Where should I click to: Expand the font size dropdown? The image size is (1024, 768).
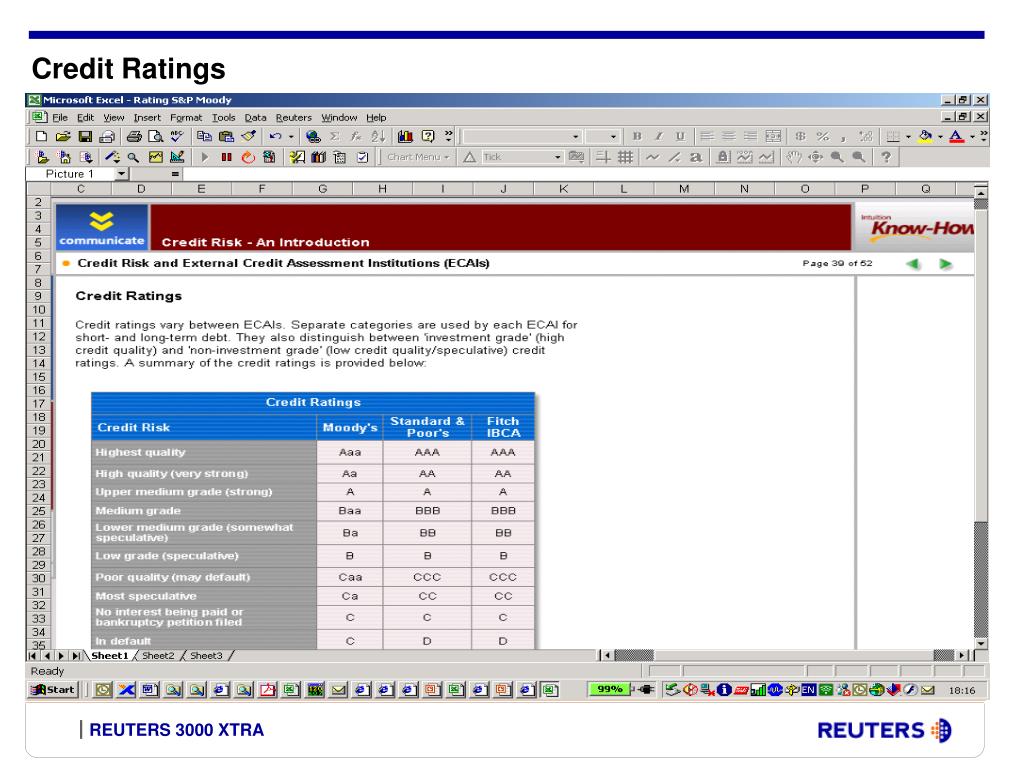pyautogui.click(x=613, y=136)
